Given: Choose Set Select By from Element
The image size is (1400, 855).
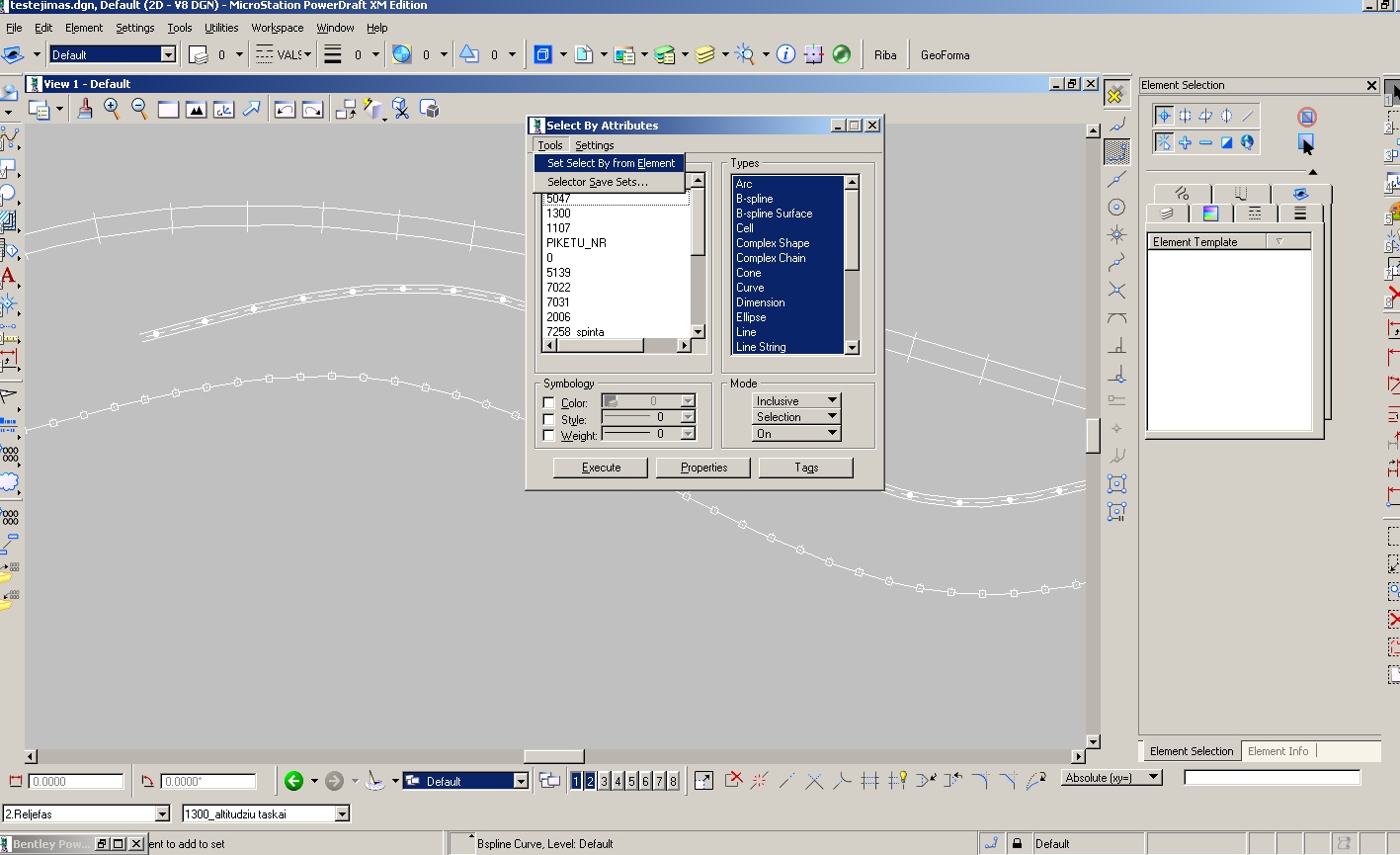Looking at the screenshot, I should tap(611, 163).
